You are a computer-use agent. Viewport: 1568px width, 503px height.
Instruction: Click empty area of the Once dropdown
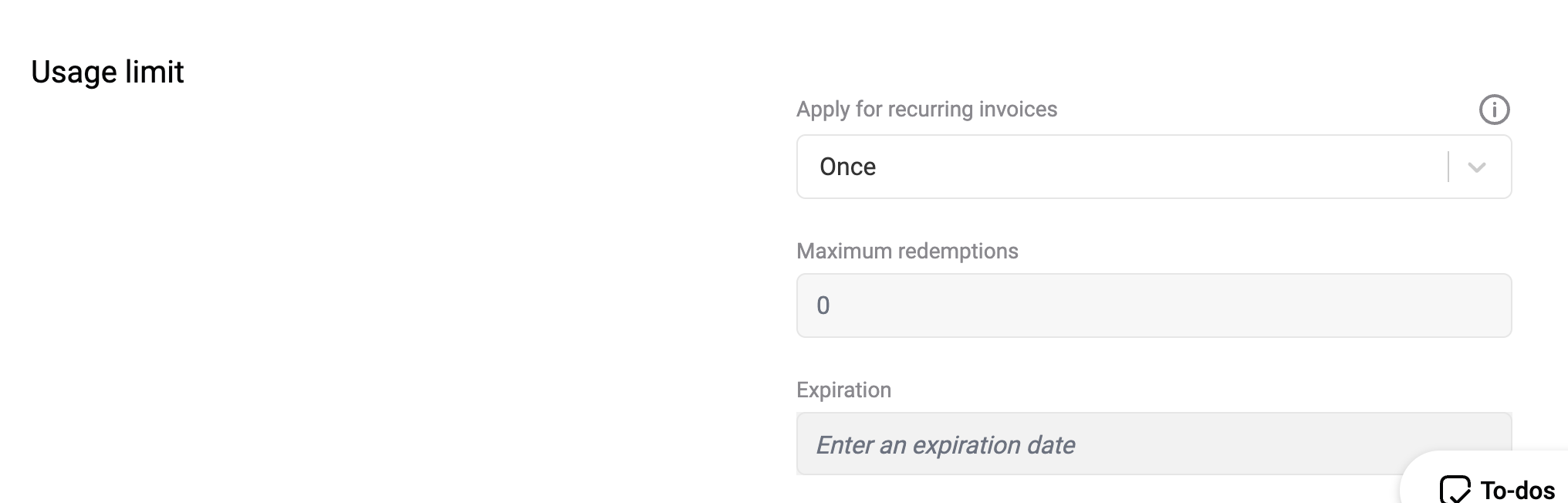(1157, 167)
